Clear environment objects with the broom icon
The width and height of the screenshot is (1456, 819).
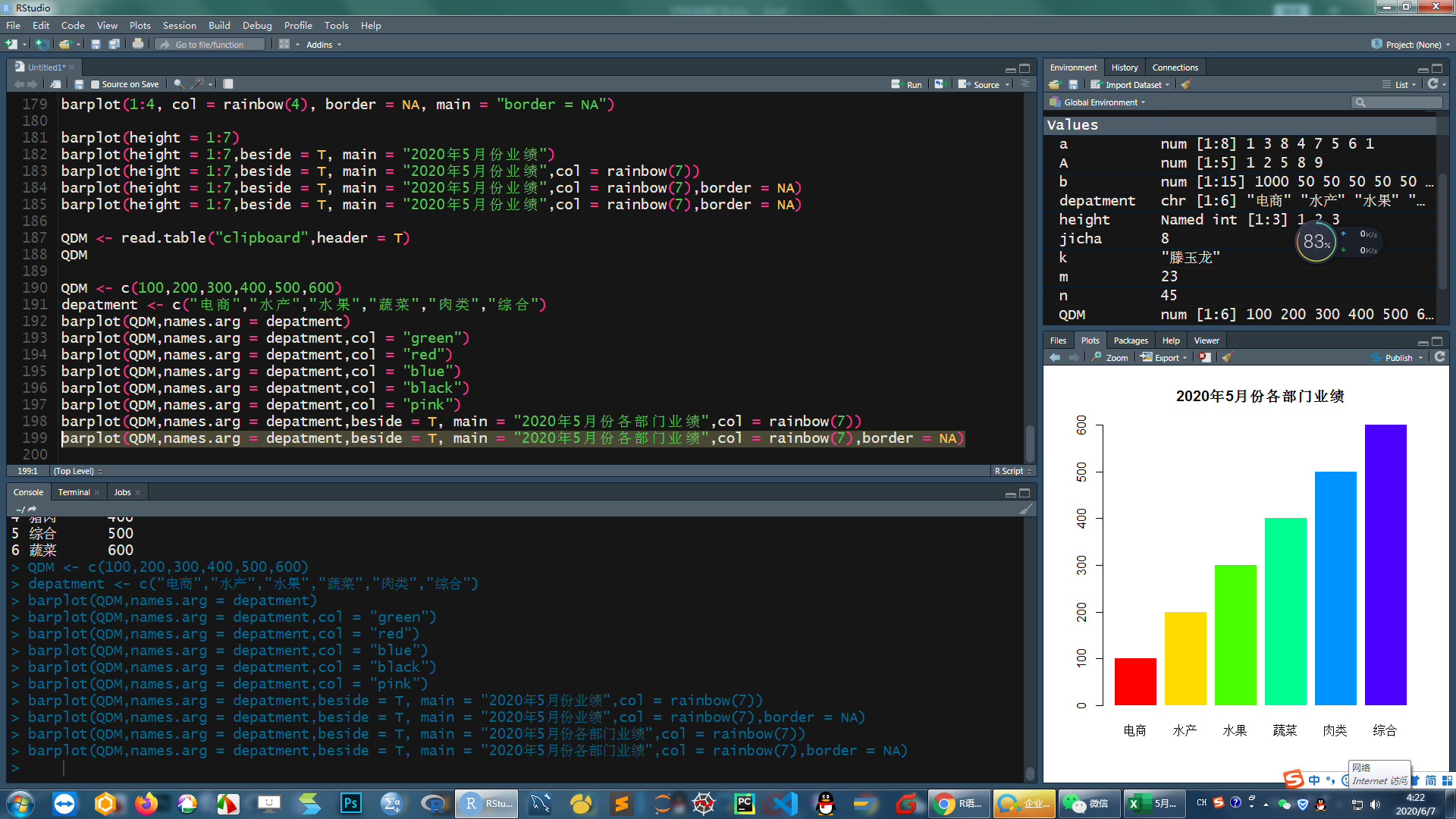point(1187,84)
